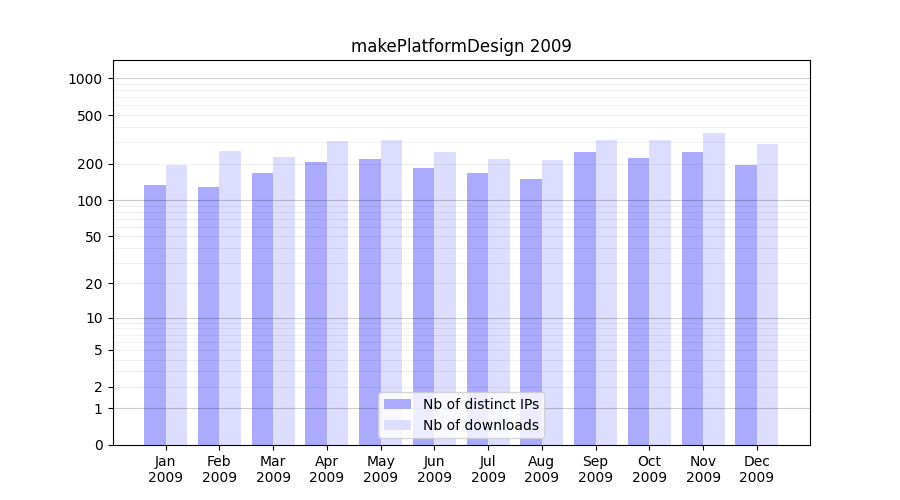Select the Aug 2009 distinct IPs bar
Image resolution: width=900 pixels, height=500 pixels.
(531, 312)
